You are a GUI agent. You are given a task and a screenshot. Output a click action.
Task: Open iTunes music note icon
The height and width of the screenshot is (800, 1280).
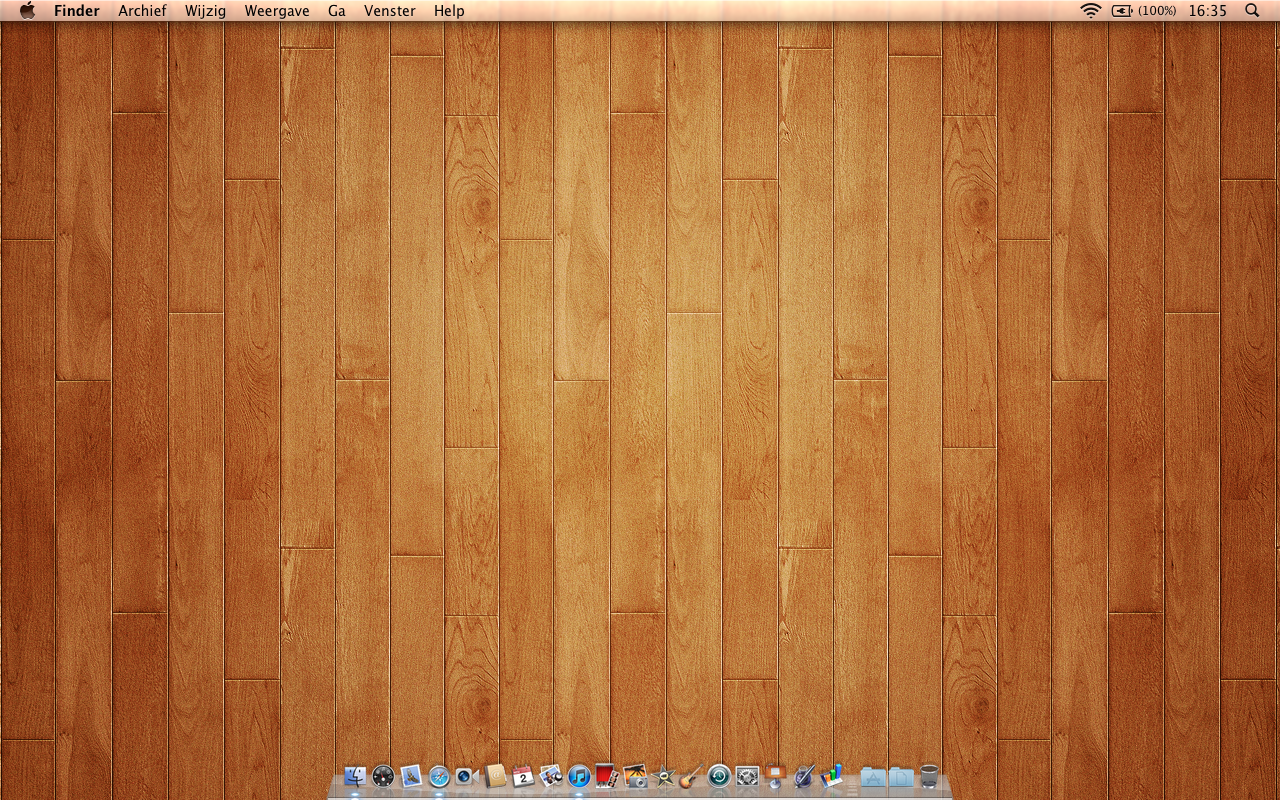(x=579, y=776)
